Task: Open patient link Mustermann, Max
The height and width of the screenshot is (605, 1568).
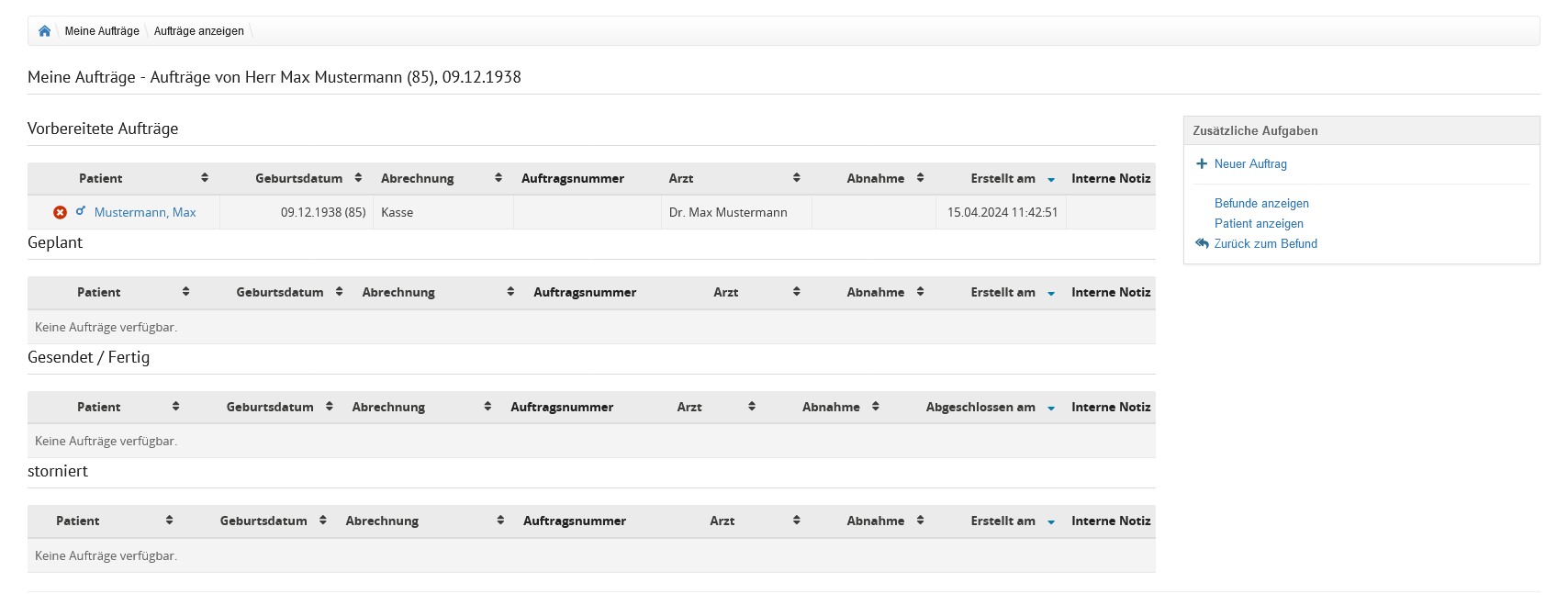Action: [x=145, y=212]
